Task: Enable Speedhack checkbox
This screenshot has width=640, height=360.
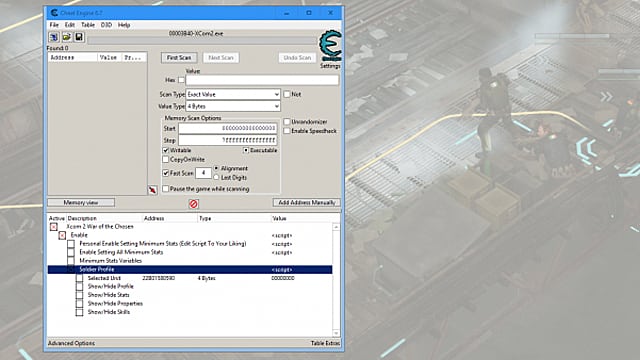Action: 287,131
